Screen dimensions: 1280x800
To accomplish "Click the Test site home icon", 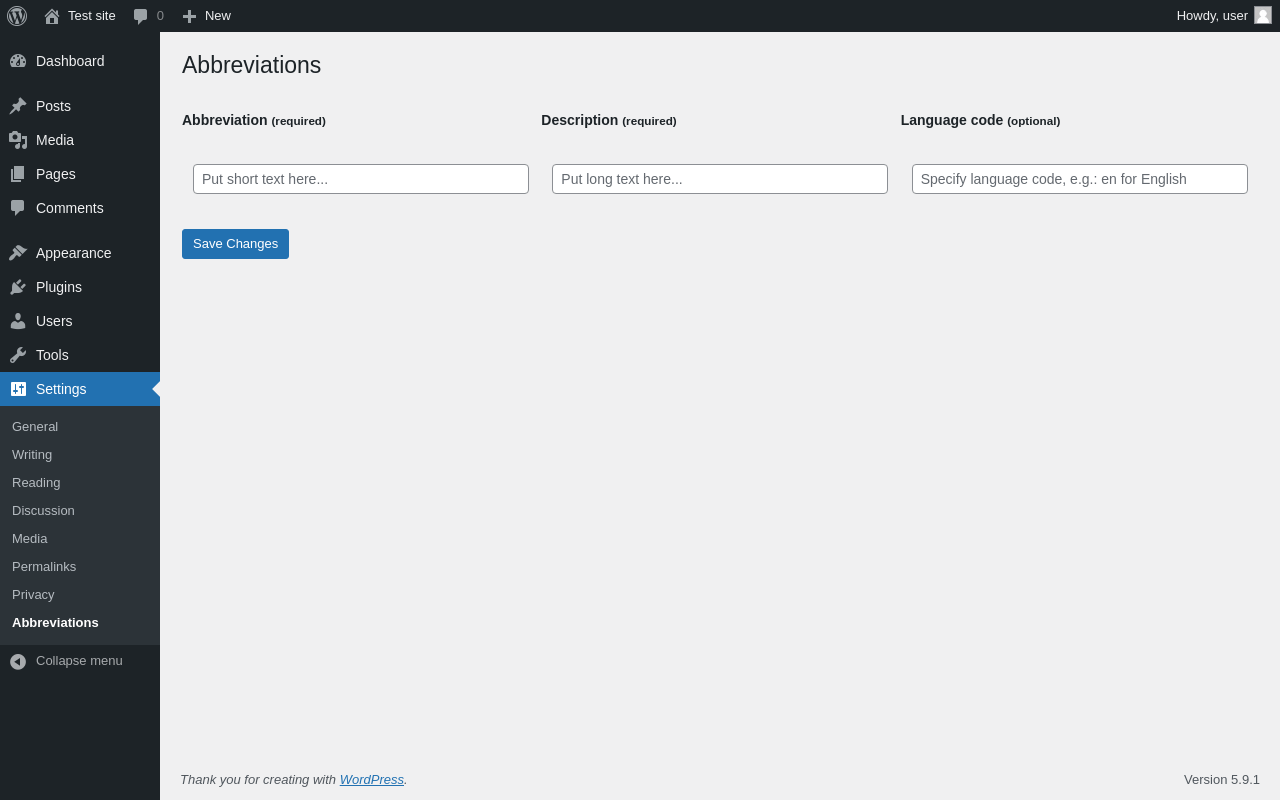I will click(x=52, y=16).
